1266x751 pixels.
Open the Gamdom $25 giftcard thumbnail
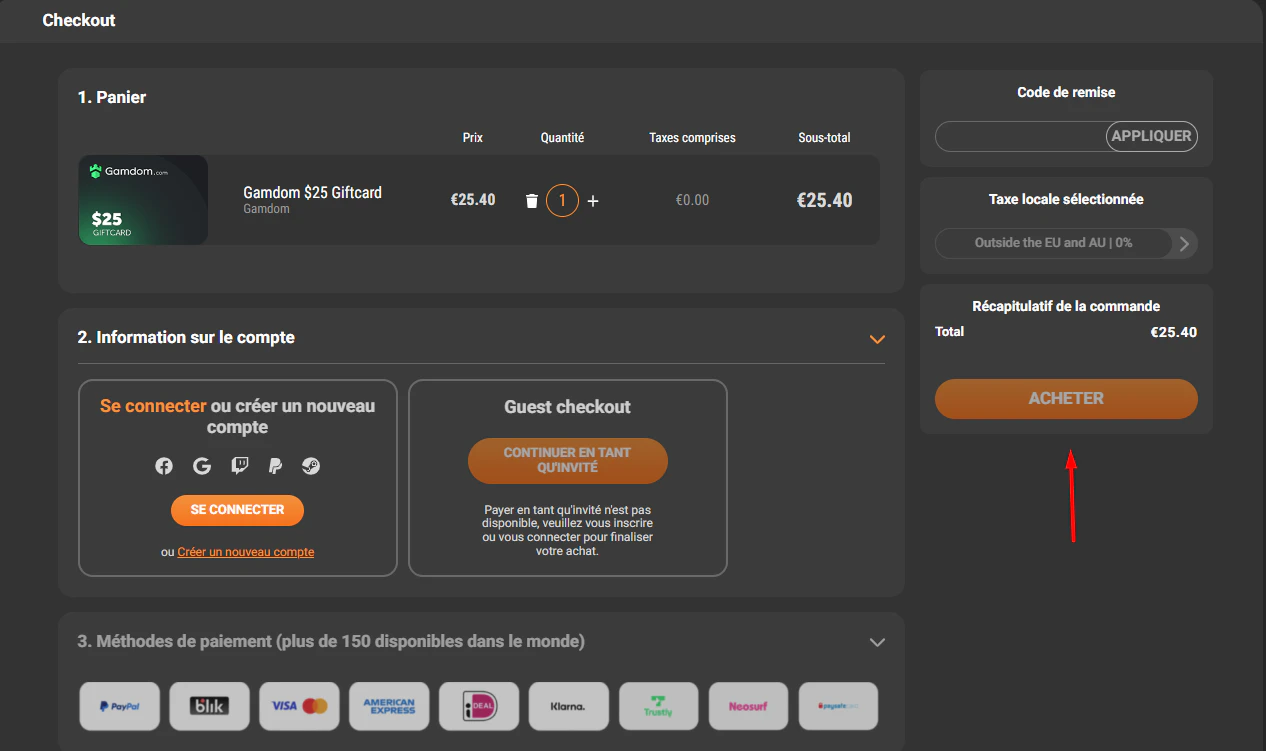coord(143,200)
